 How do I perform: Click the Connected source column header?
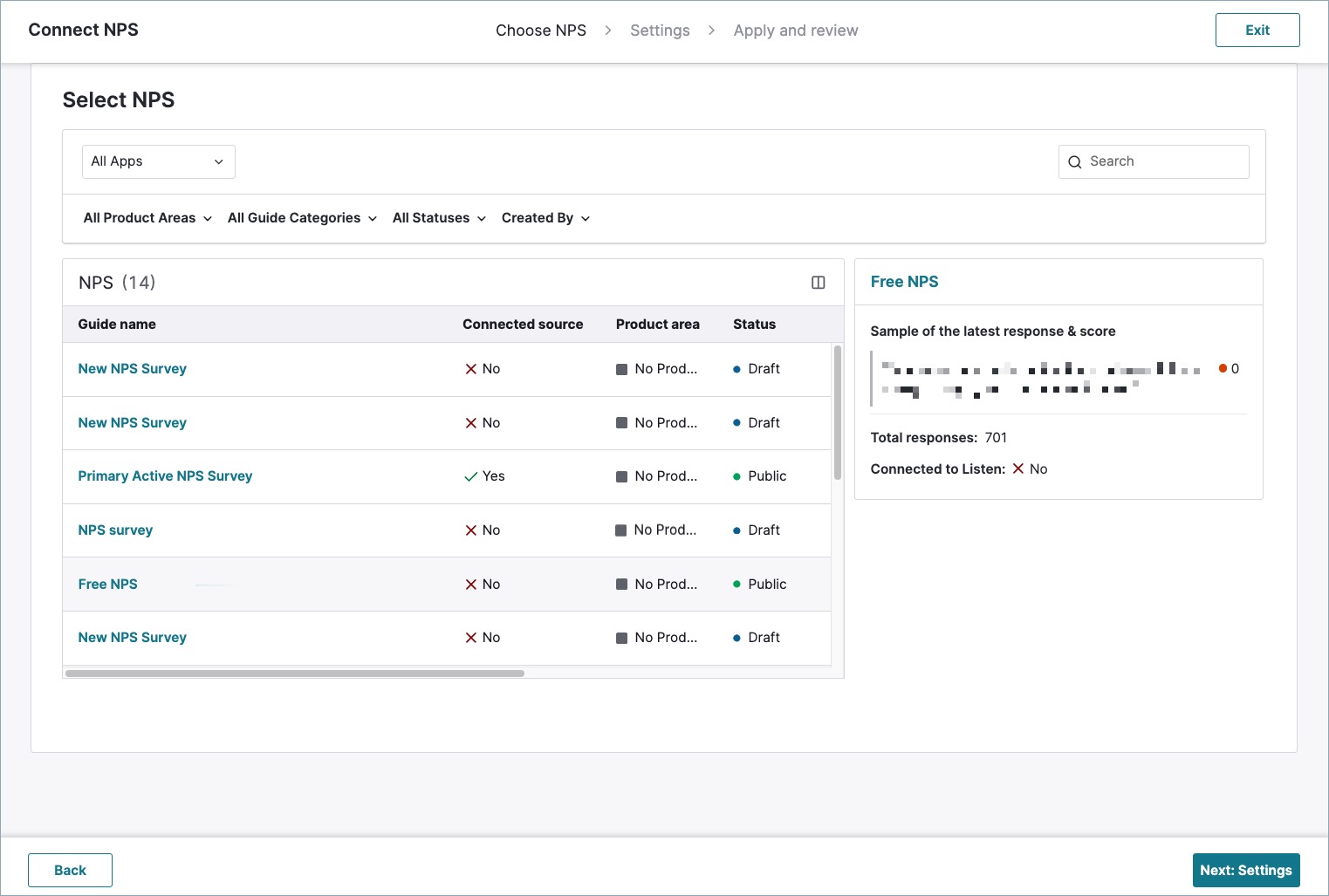click(x=523, y=325)
